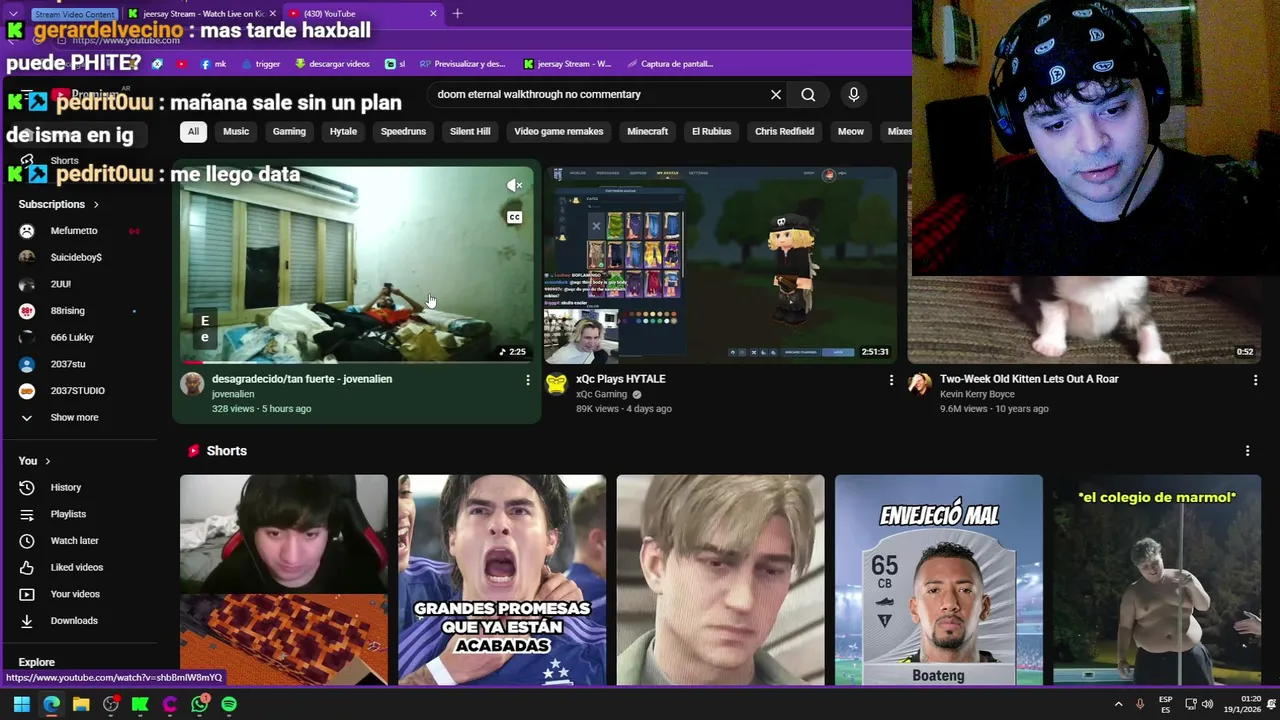Open Kevin Kerry Boyce channel avatar

point(920,384)
